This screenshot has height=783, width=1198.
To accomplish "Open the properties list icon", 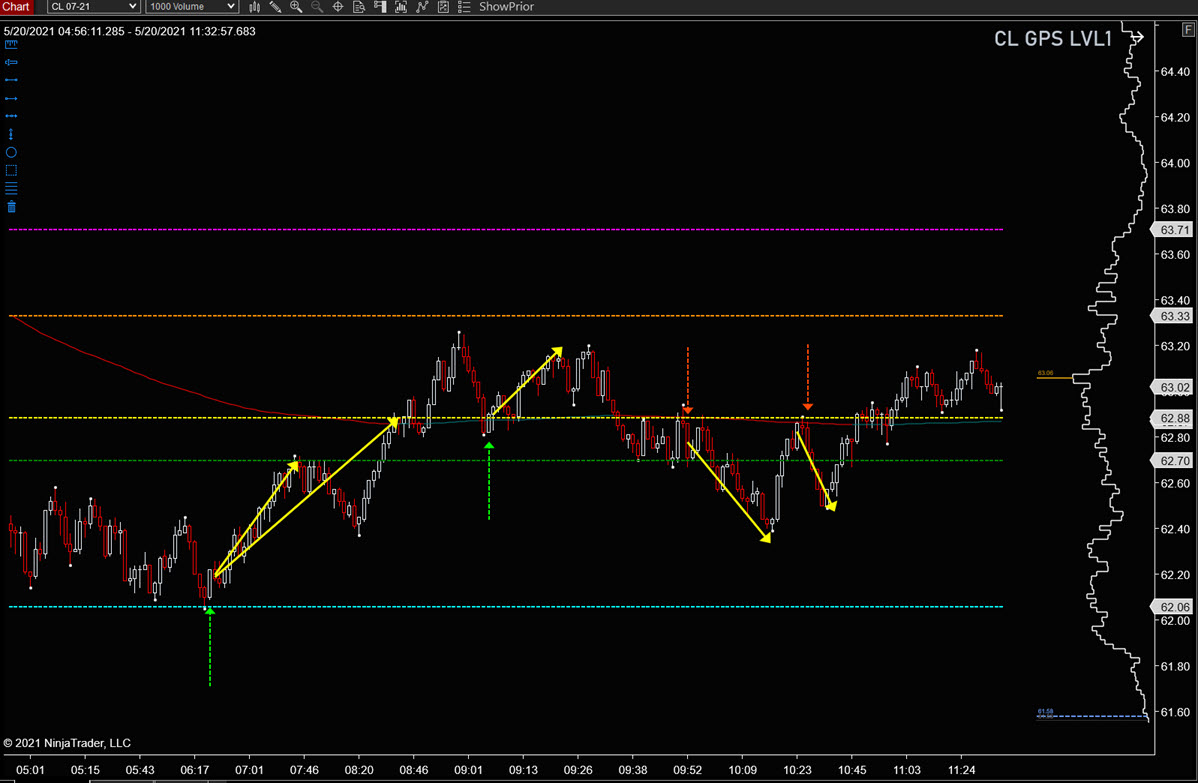I will pyautogui.click(x=464, y=7).
